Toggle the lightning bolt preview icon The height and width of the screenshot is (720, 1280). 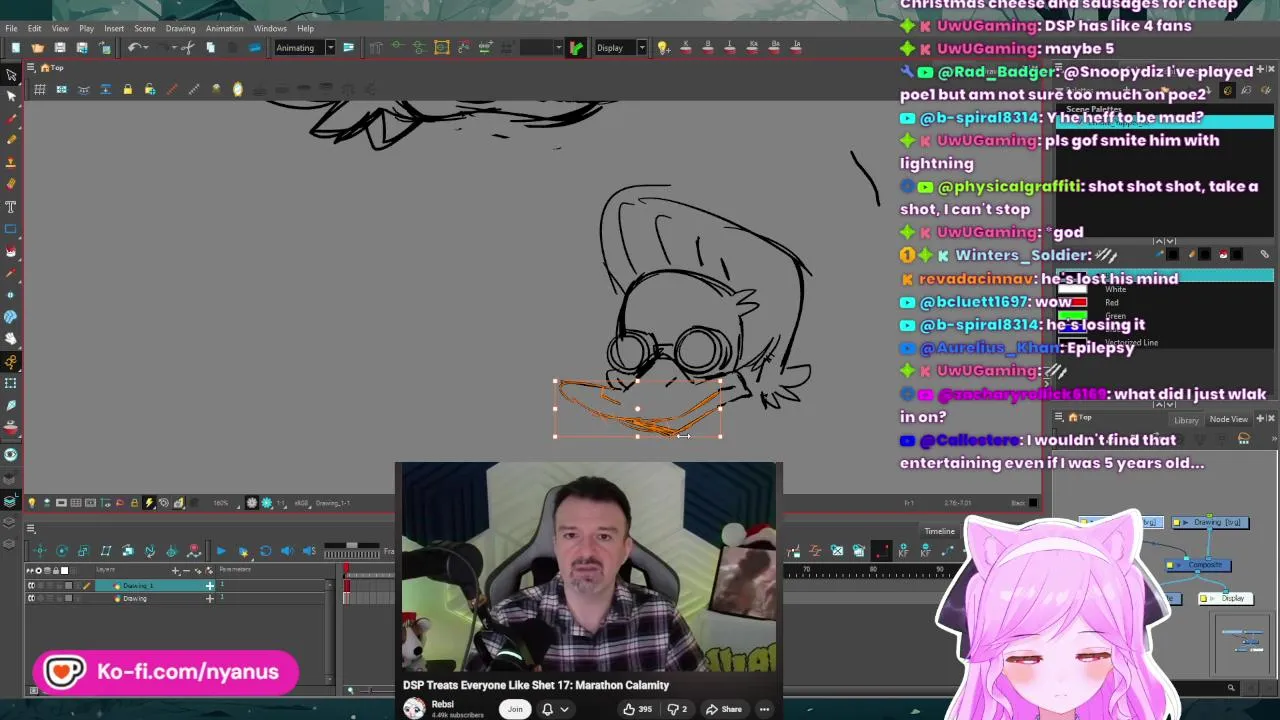149,502
